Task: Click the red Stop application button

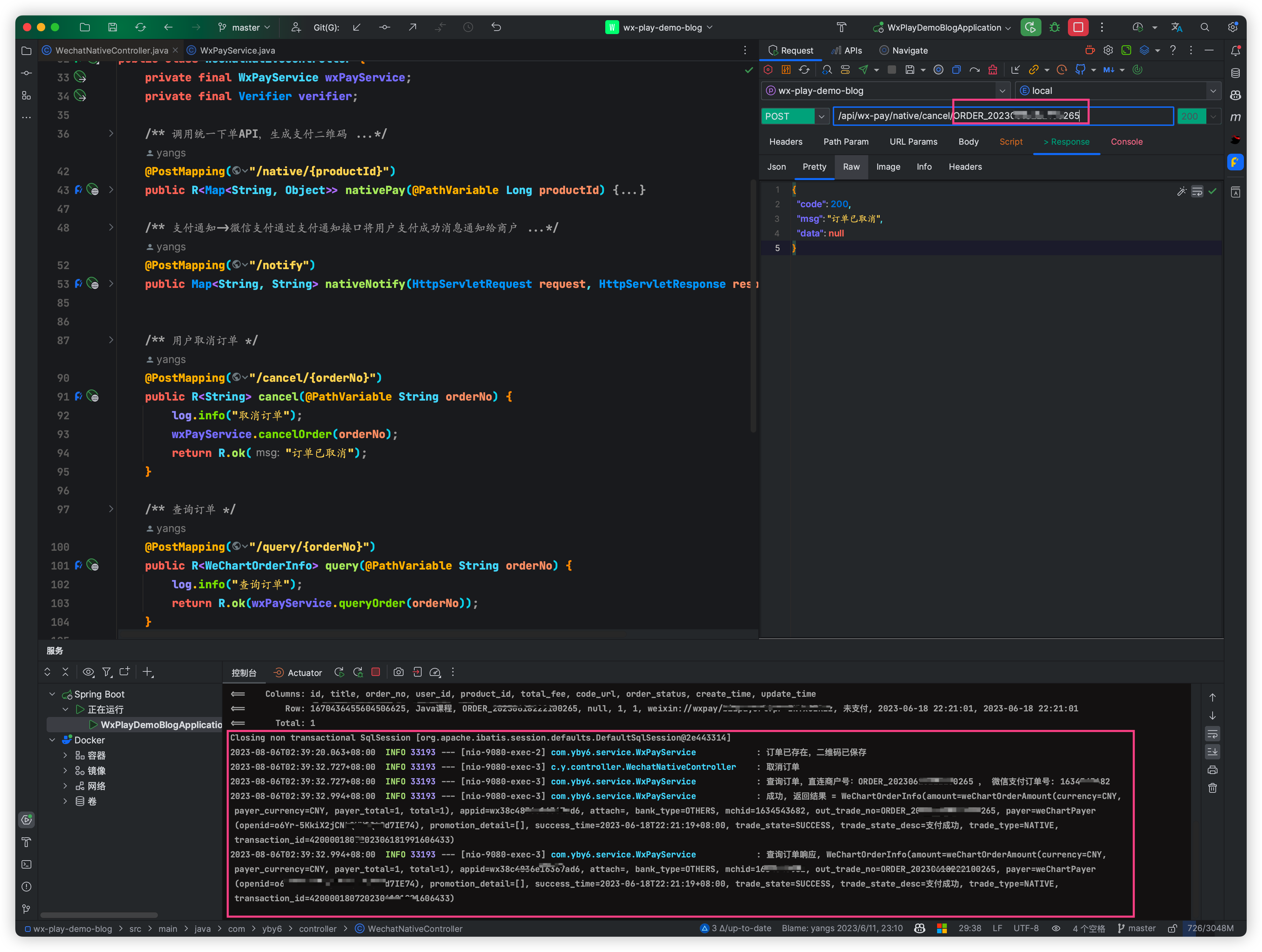Action: point(1078,27)
